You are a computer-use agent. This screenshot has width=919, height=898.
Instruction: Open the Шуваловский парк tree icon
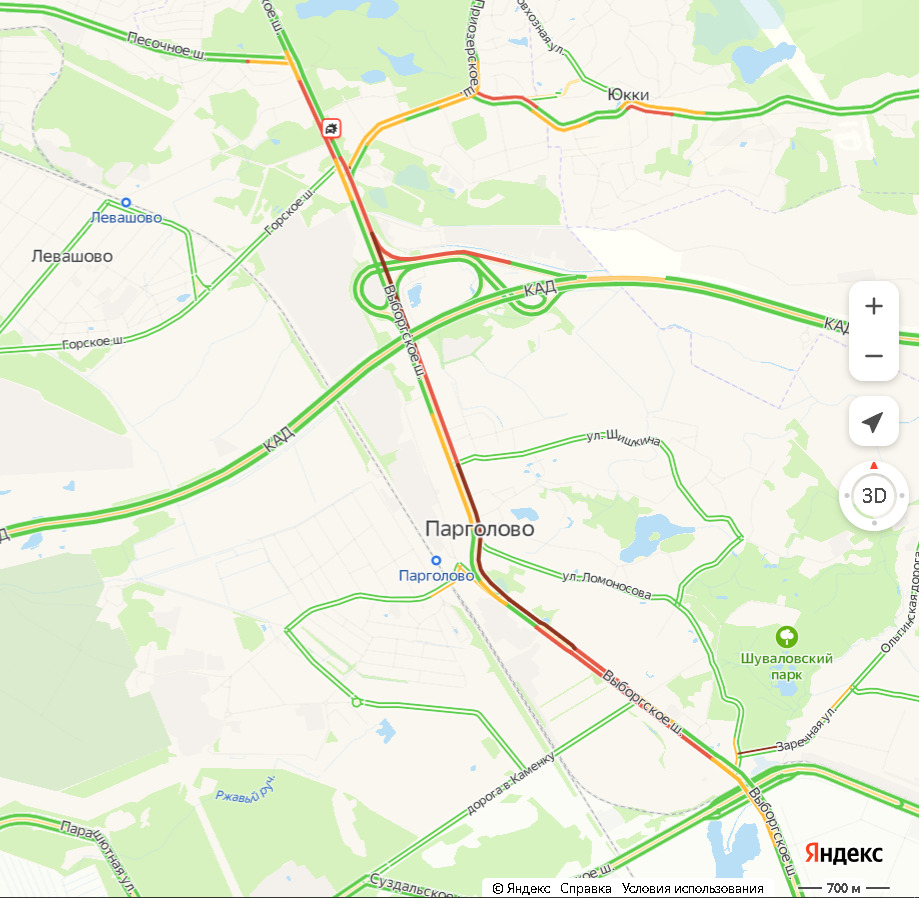(786, 637)
